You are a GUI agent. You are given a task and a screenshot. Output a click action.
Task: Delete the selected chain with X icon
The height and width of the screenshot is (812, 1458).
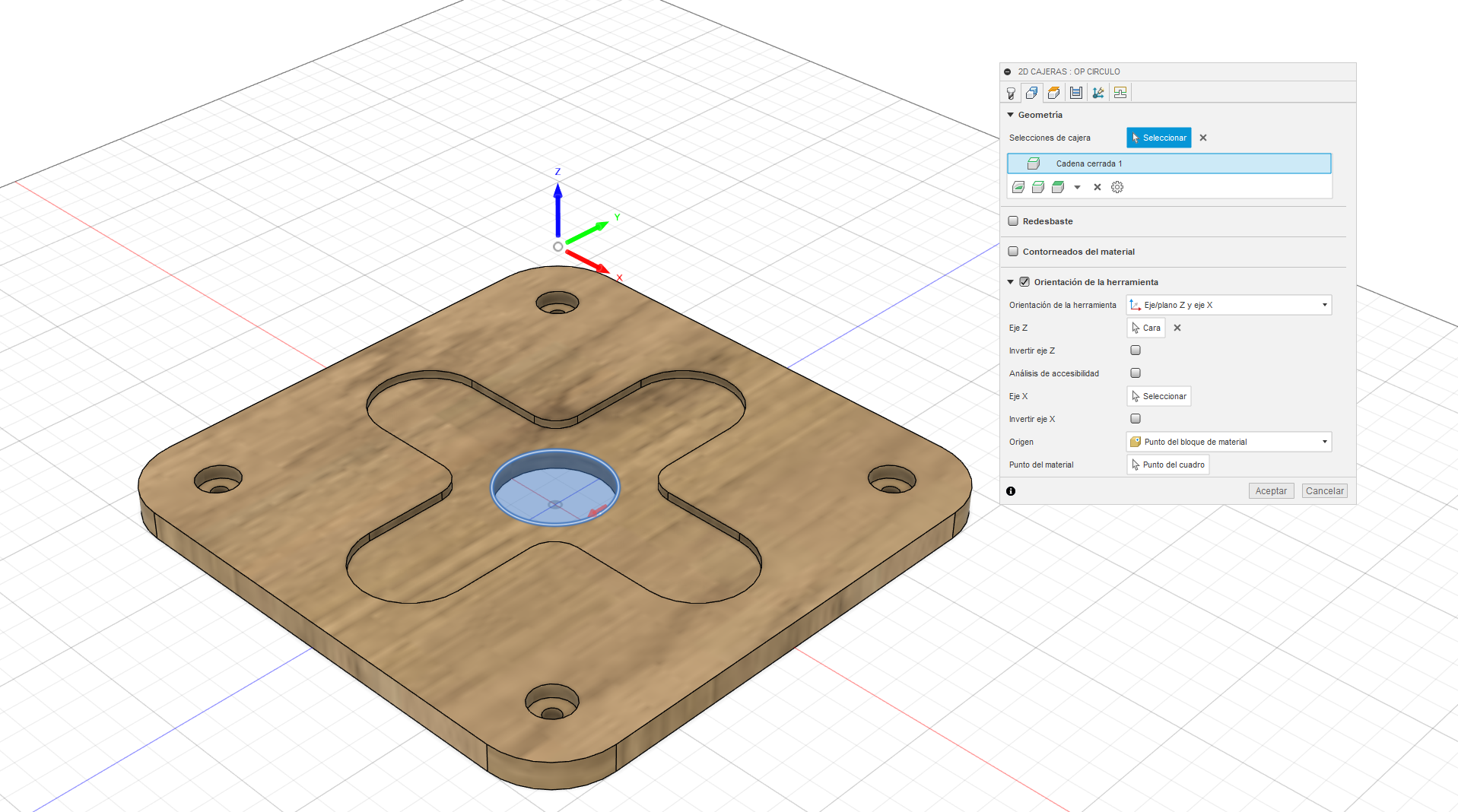[1097, 187]
